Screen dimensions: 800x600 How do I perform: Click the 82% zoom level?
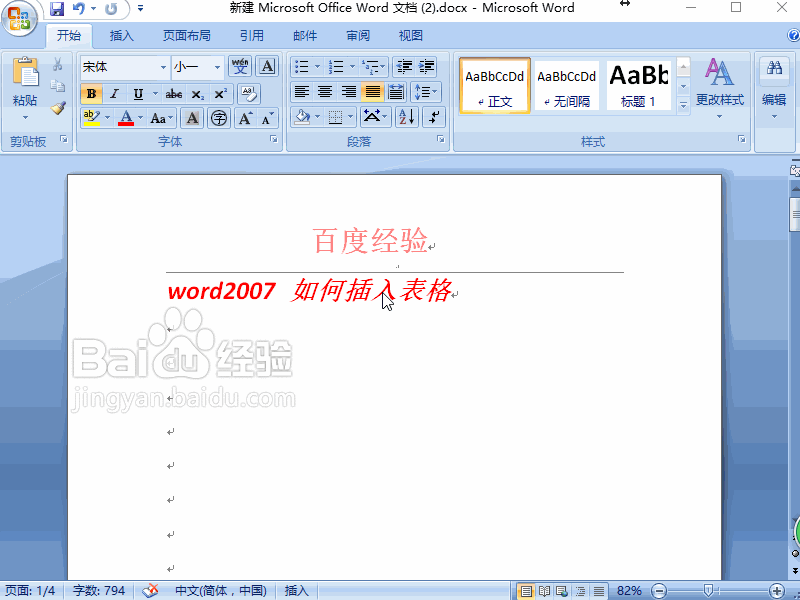[x=629, y=591]
